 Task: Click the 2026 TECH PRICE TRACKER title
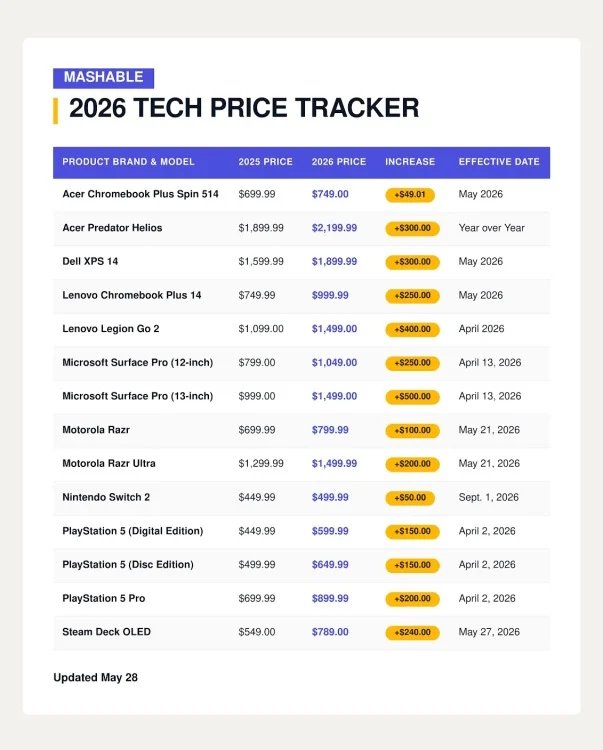pyautogui.click(x=244, y=108)
